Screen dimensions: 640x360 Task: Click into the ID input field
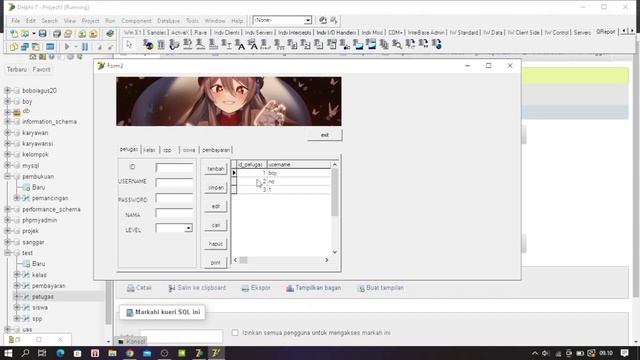point(174,168)
